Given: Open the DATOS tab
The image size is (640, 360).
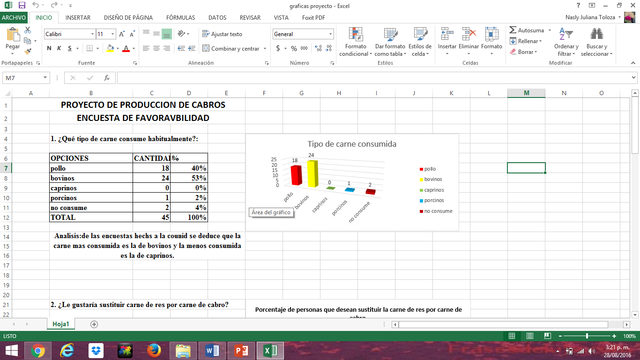Looking at the screenshot, I should click(217, 18).
